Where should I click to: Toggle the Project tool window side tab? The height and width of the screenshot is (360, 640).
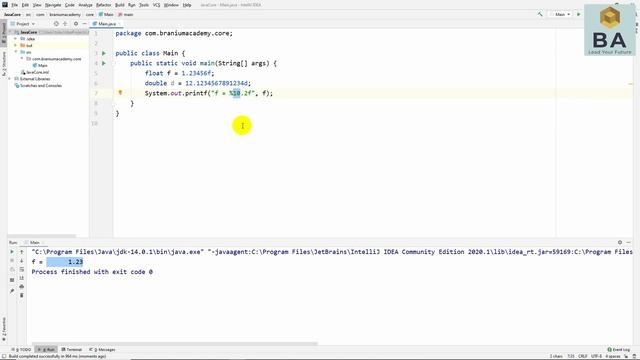[4, 33]
